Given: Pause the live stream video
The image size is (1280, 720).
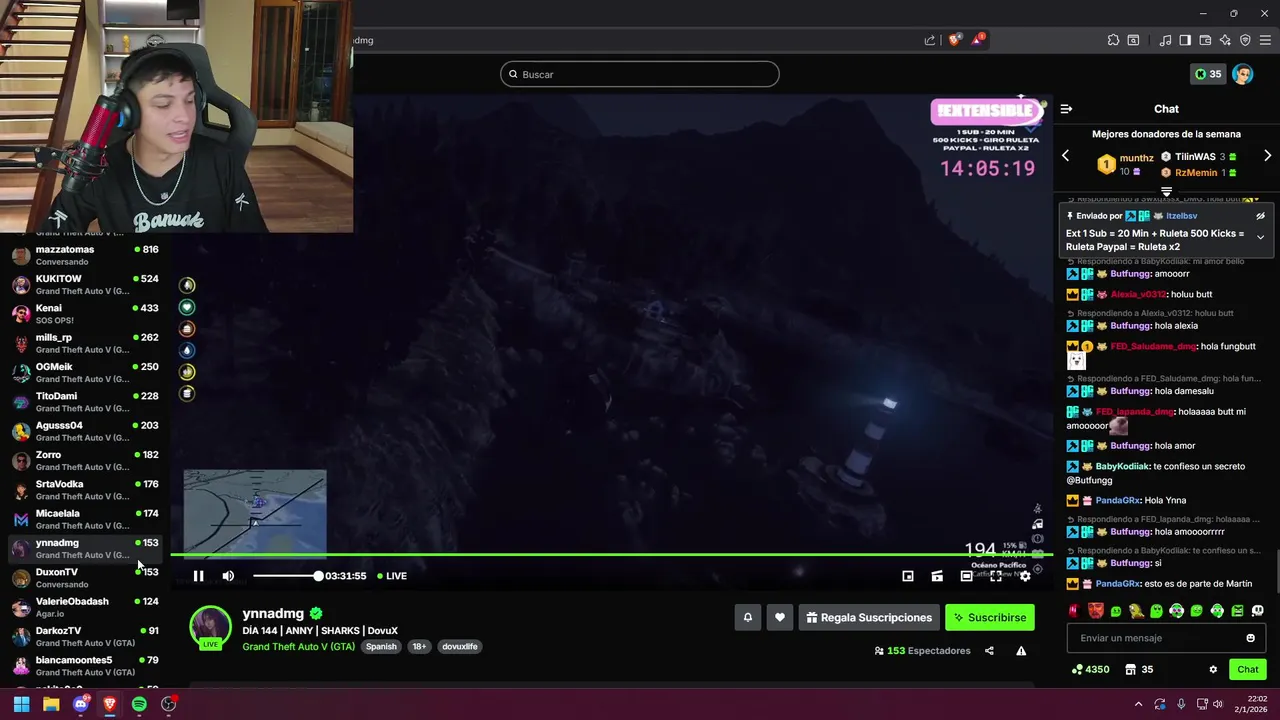Looking at the screenshot, I should click(198, 576).
